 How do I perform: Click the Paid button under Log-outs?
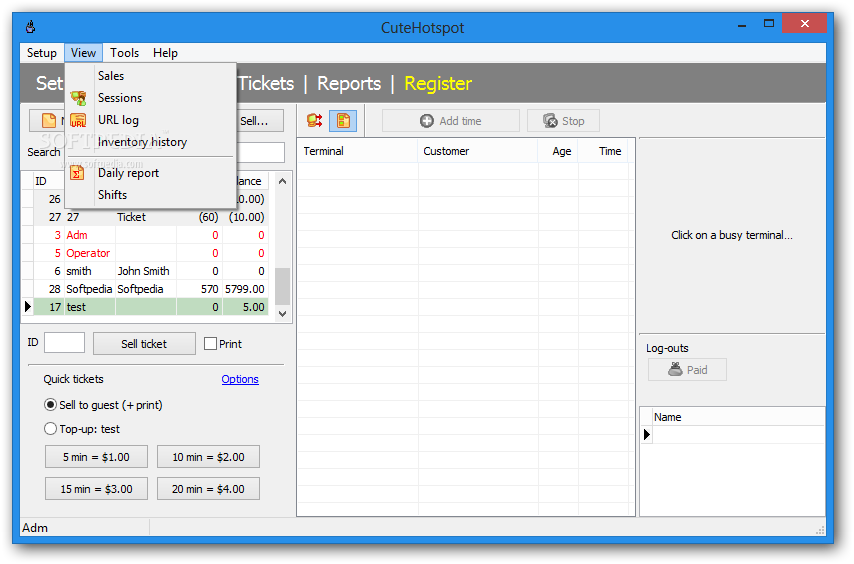click(687, 370)
